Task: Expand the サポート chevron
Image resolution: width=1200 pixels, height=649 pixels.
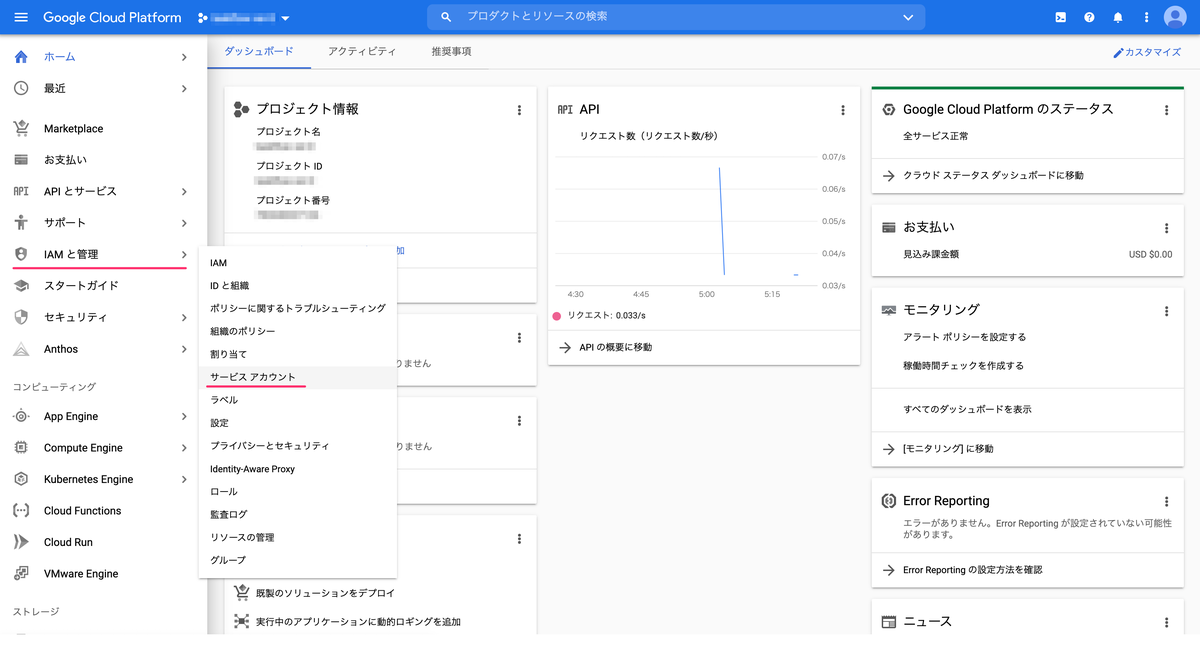Action: tap(184, 222)
